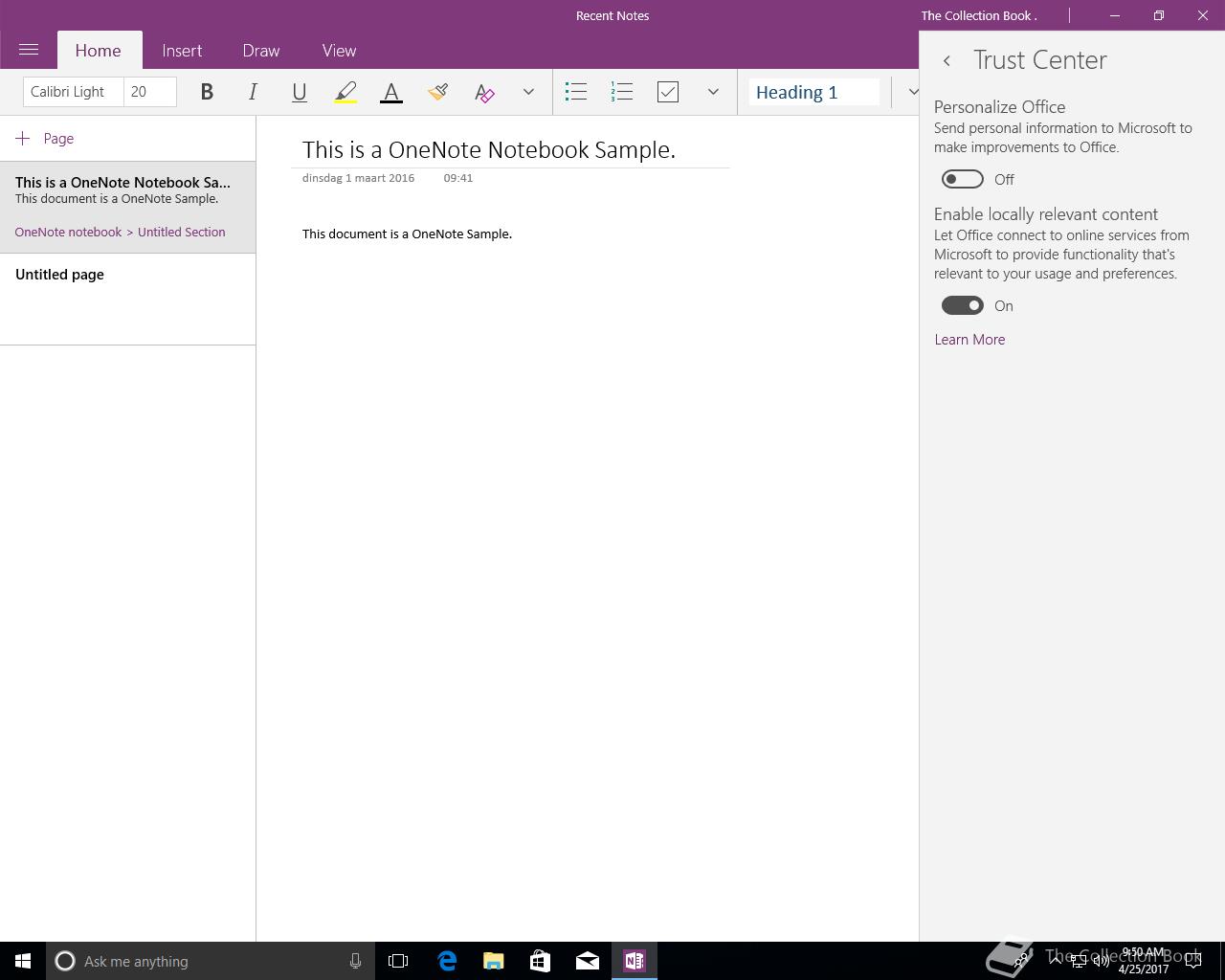Open the OneNote notebook breadcrumb link
This screenshot has height=980, width=1225.
point(68,232)
